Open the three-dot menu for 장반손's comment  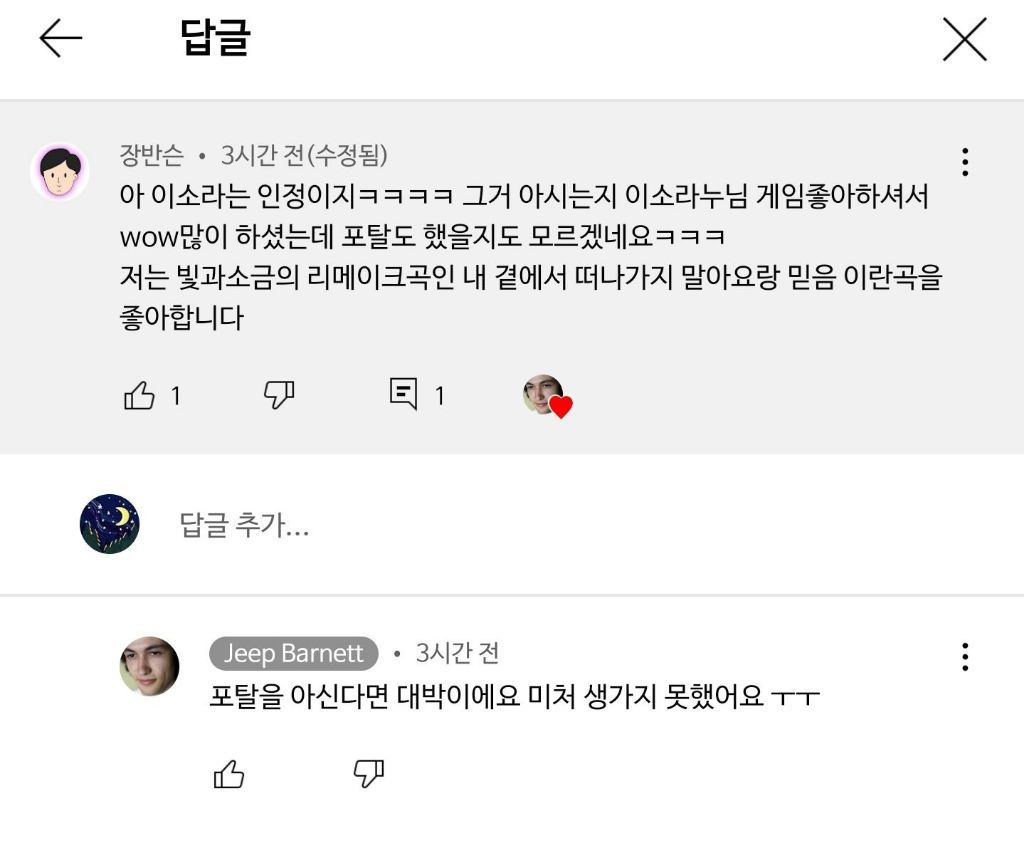(x=965, y=162)
